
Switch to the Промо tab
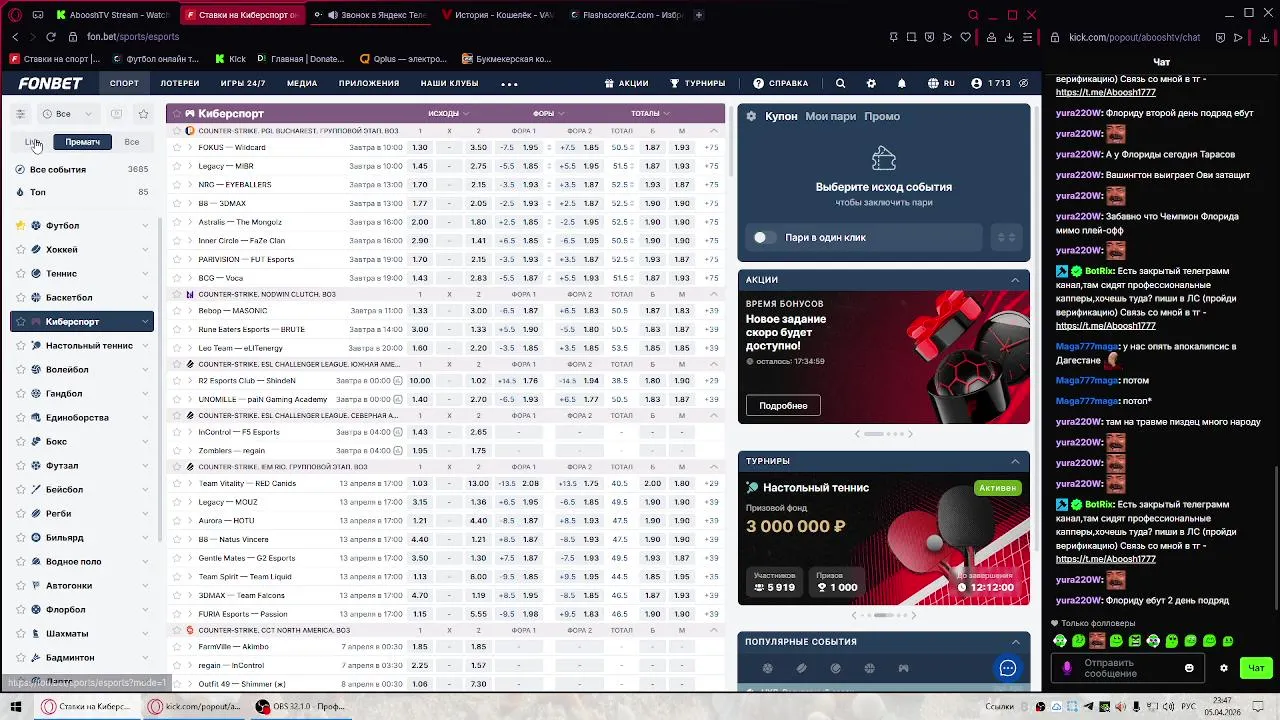tap(882, 116)
